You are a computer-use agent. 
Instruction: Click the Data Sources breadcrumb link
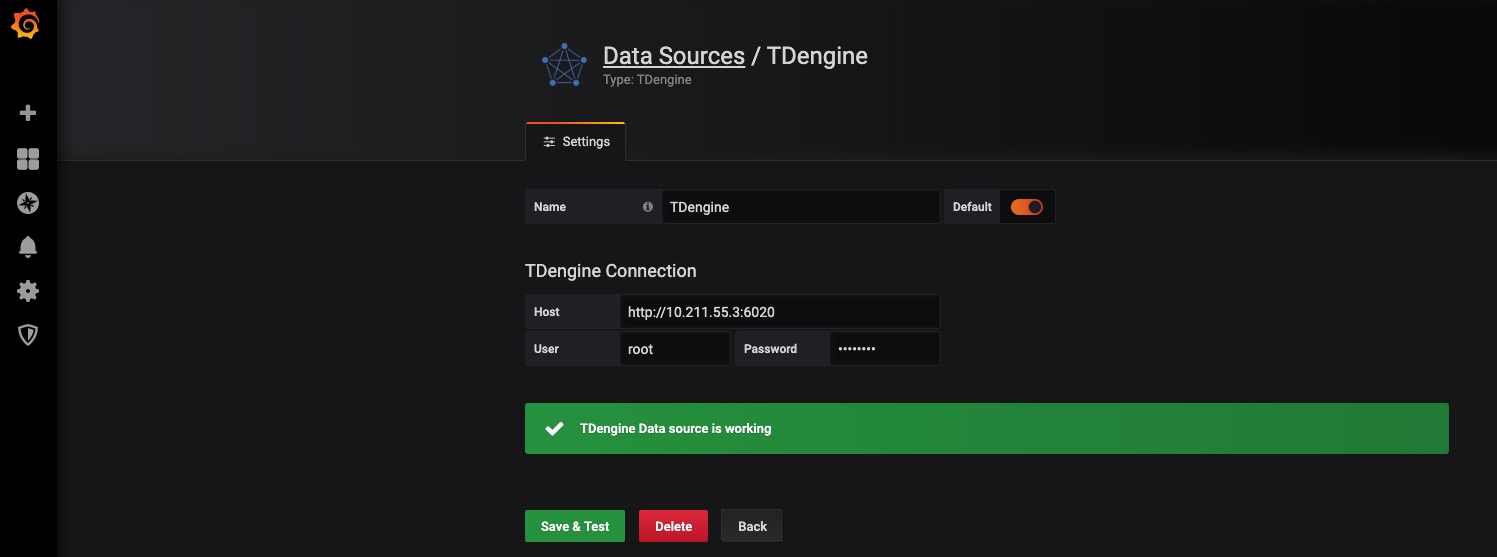[x=673, y=56]
